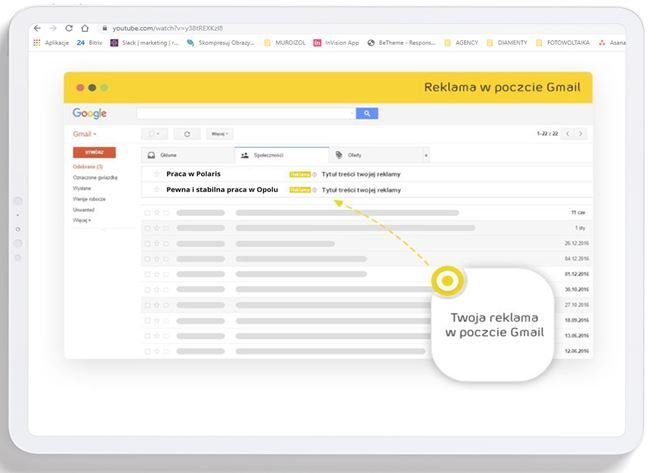Open the Gmail dropdown menu

[x=85, y=134]
